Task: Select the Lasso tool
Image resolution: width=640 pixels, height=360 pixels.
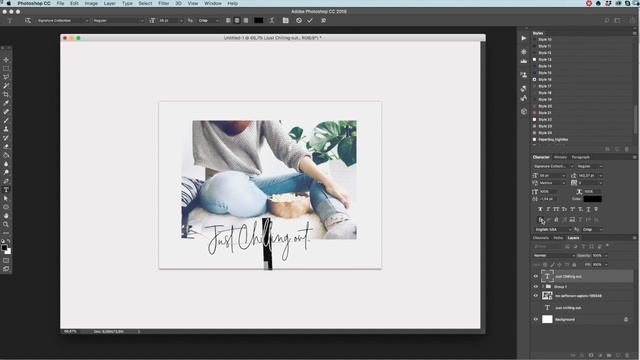Action: point(6,77)
